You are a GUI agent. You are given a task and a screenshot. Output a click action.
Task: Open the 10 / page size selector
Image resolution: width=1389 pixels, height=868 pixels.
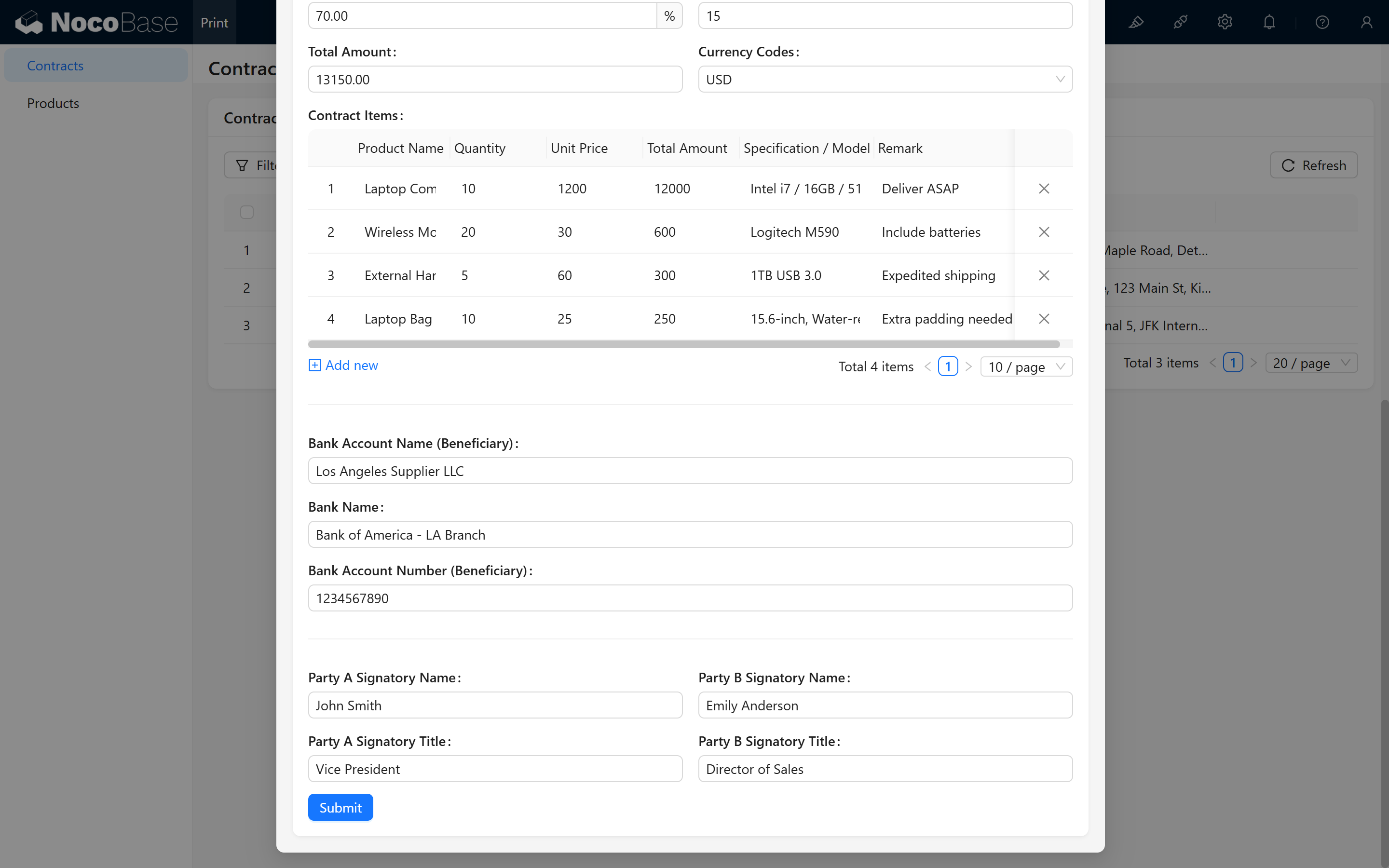(1026, 367)
